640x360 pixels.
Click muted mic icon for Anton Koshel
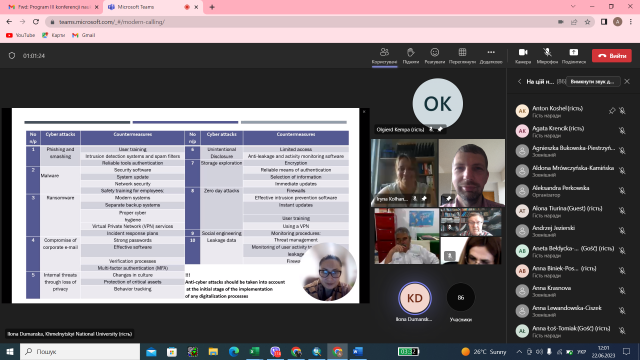[622, 111]
